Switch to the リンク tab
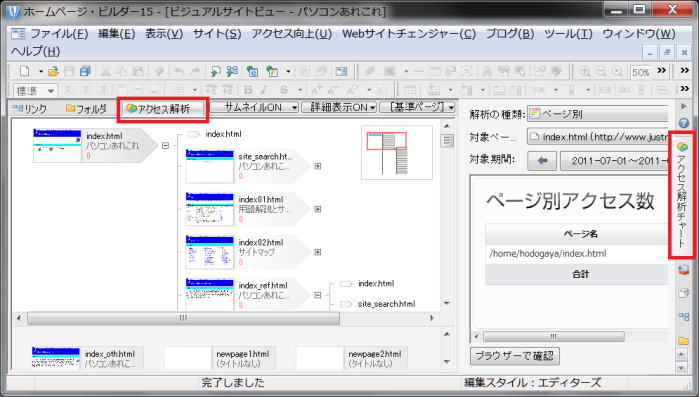 coord(30,108)
